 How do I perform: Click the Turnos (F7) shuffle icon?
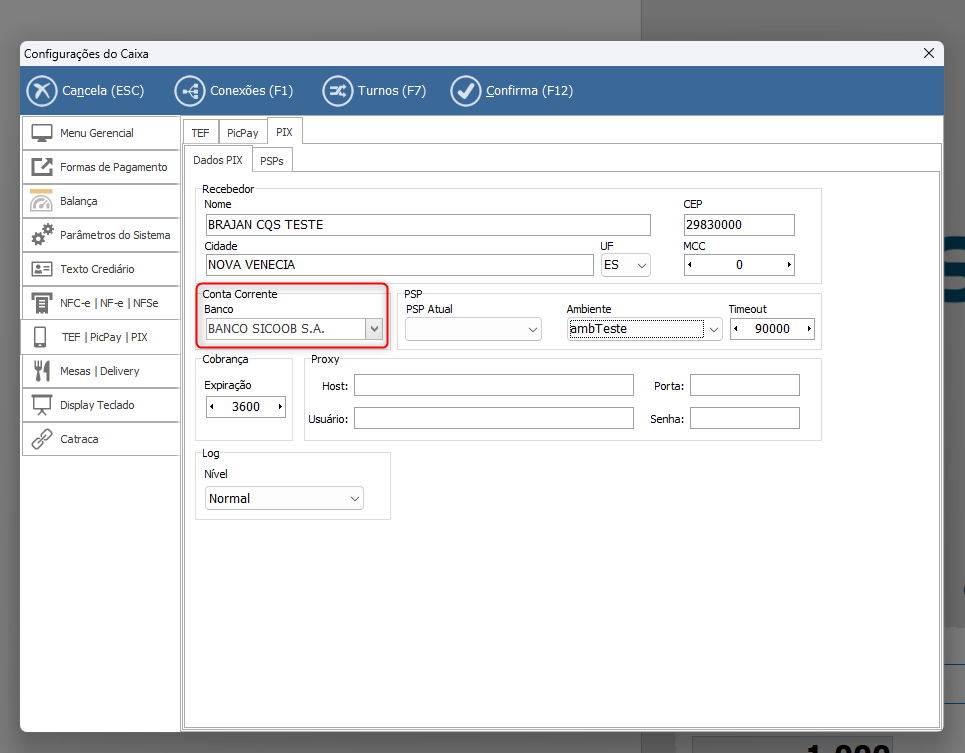[x=337, y=91]
